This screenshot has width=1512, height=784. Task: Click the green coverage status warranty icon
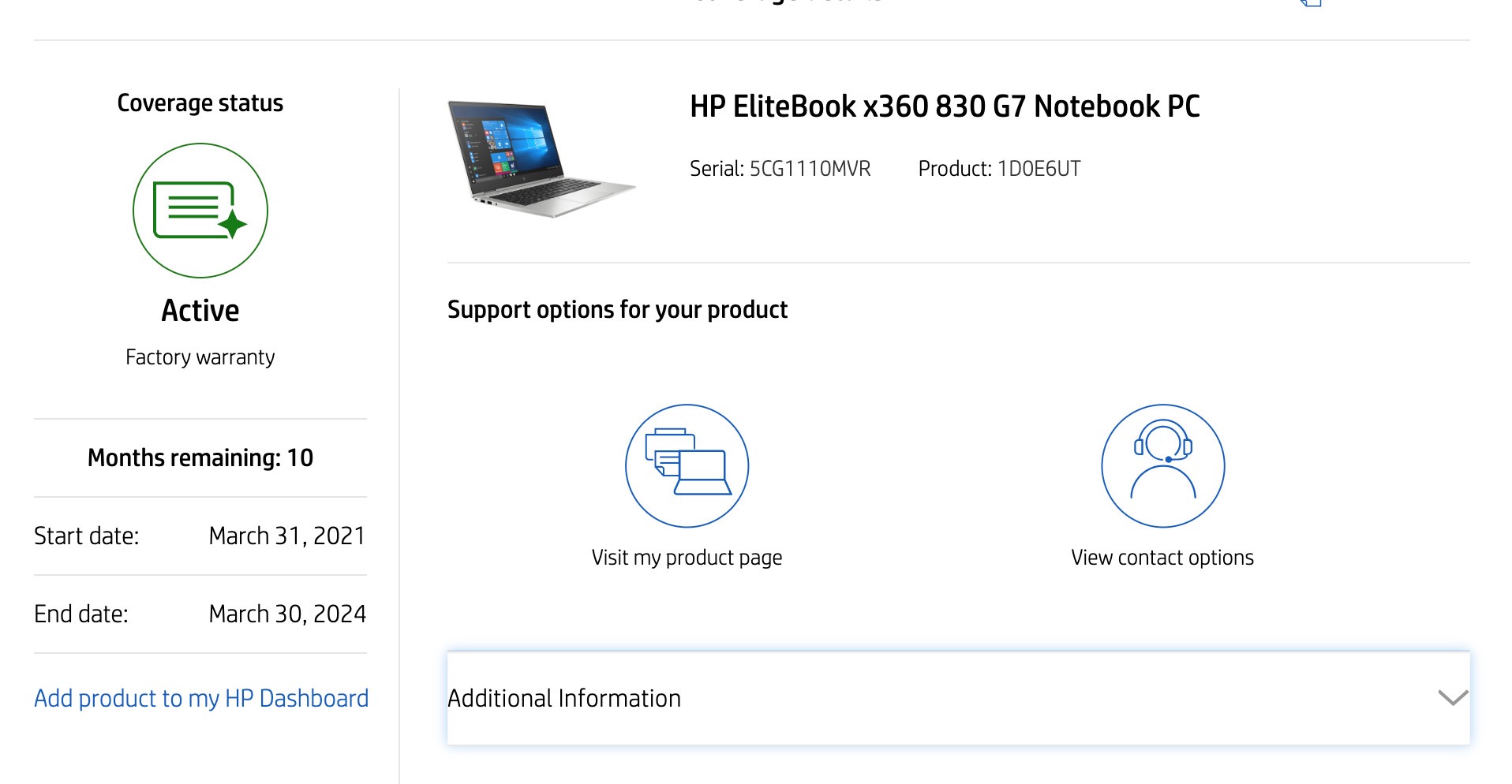(200, 211)
